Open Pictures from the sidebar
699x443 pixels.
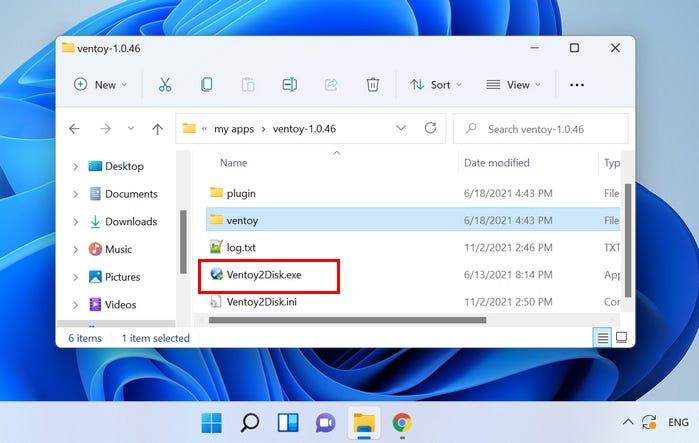(115, 277)
